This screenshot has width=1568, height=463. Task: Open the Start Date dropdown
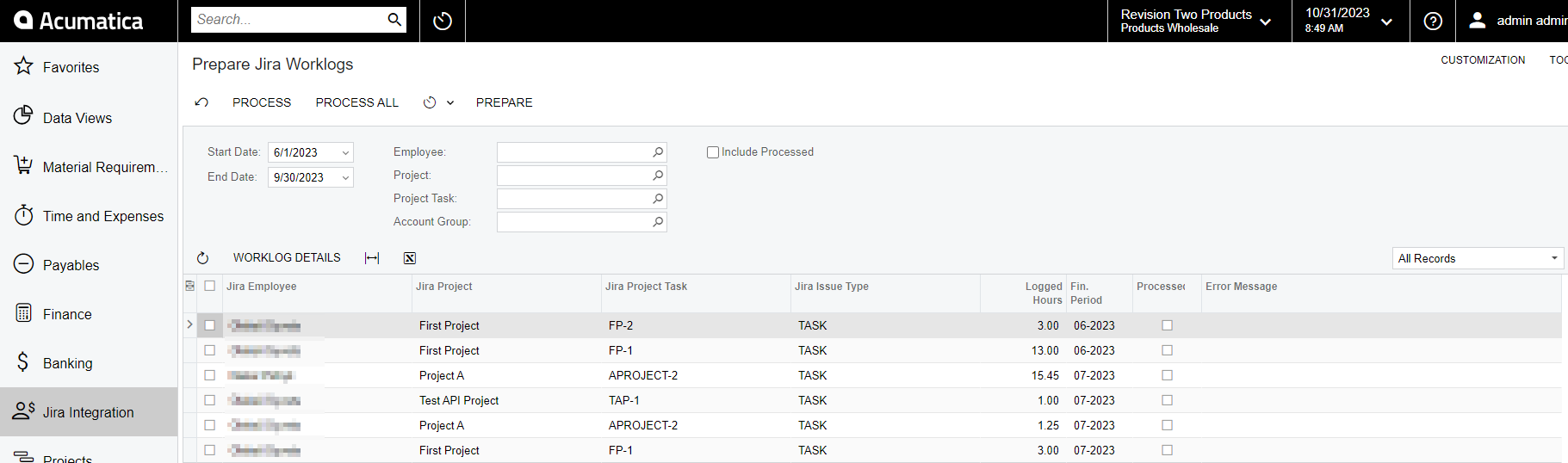pyautogui.click(x=345, y=153)
